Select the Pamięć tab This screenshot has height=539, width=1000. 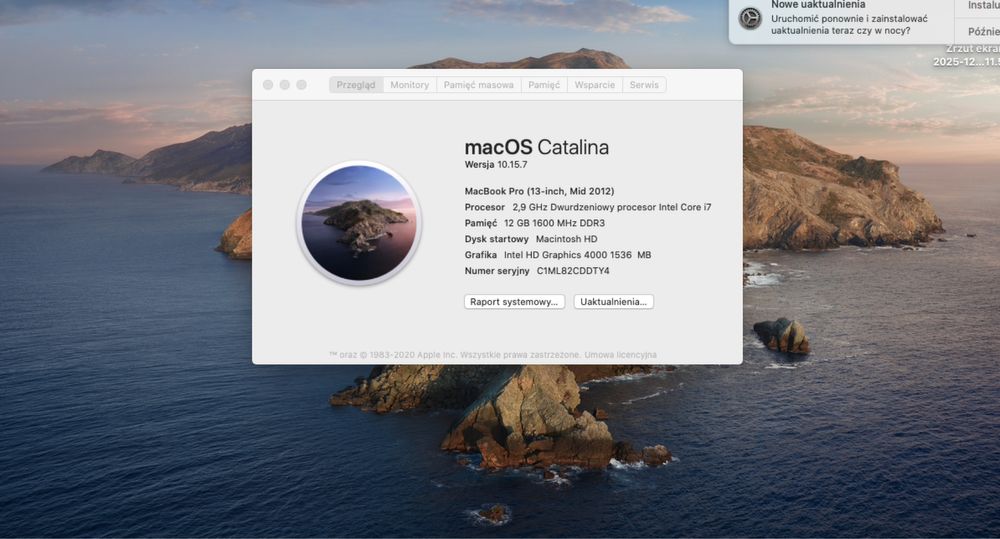tap(544, 85)
